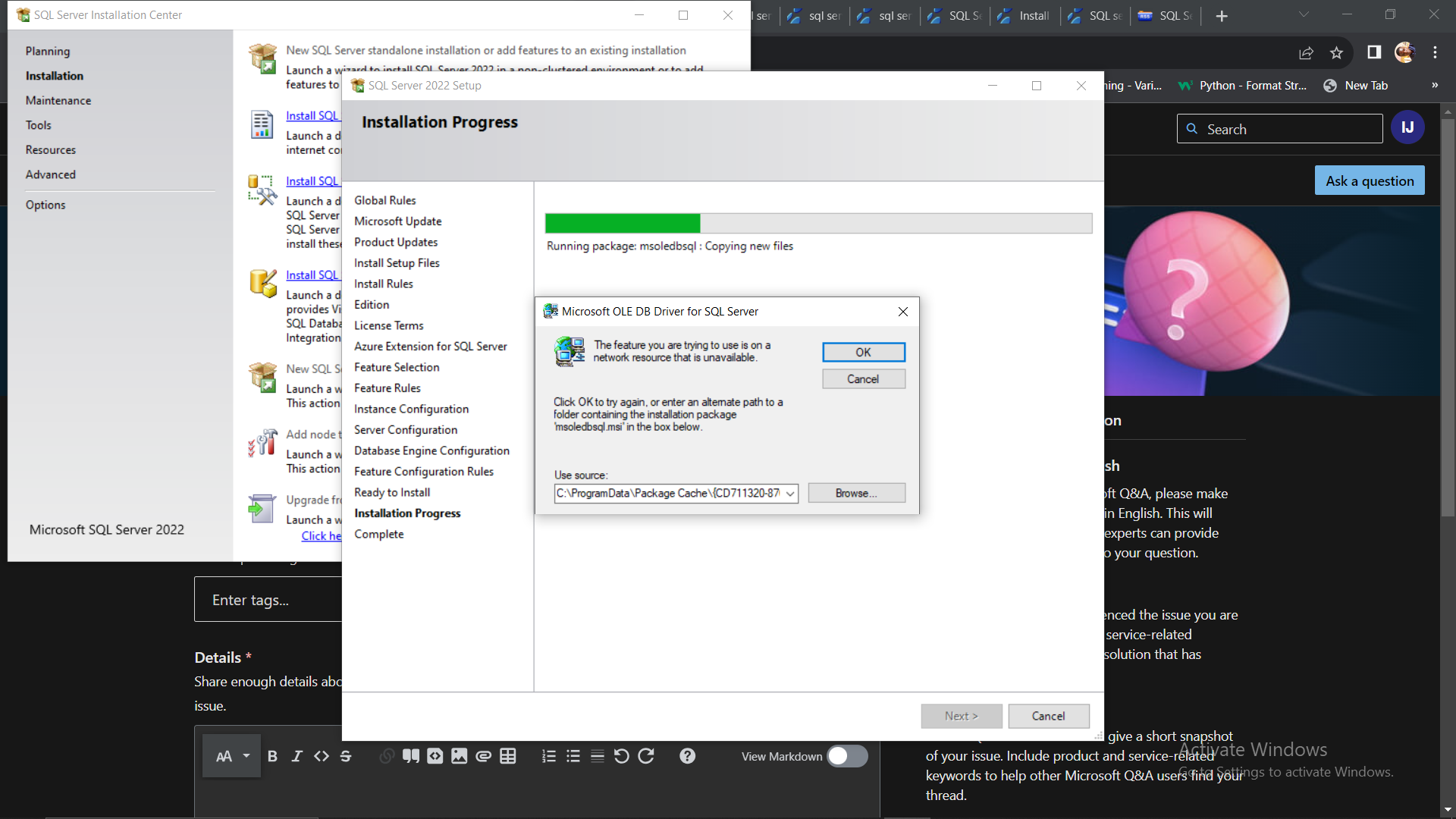Click the Ask a question button
The height and width of the screenshot is (819, 1456).
1370,180
